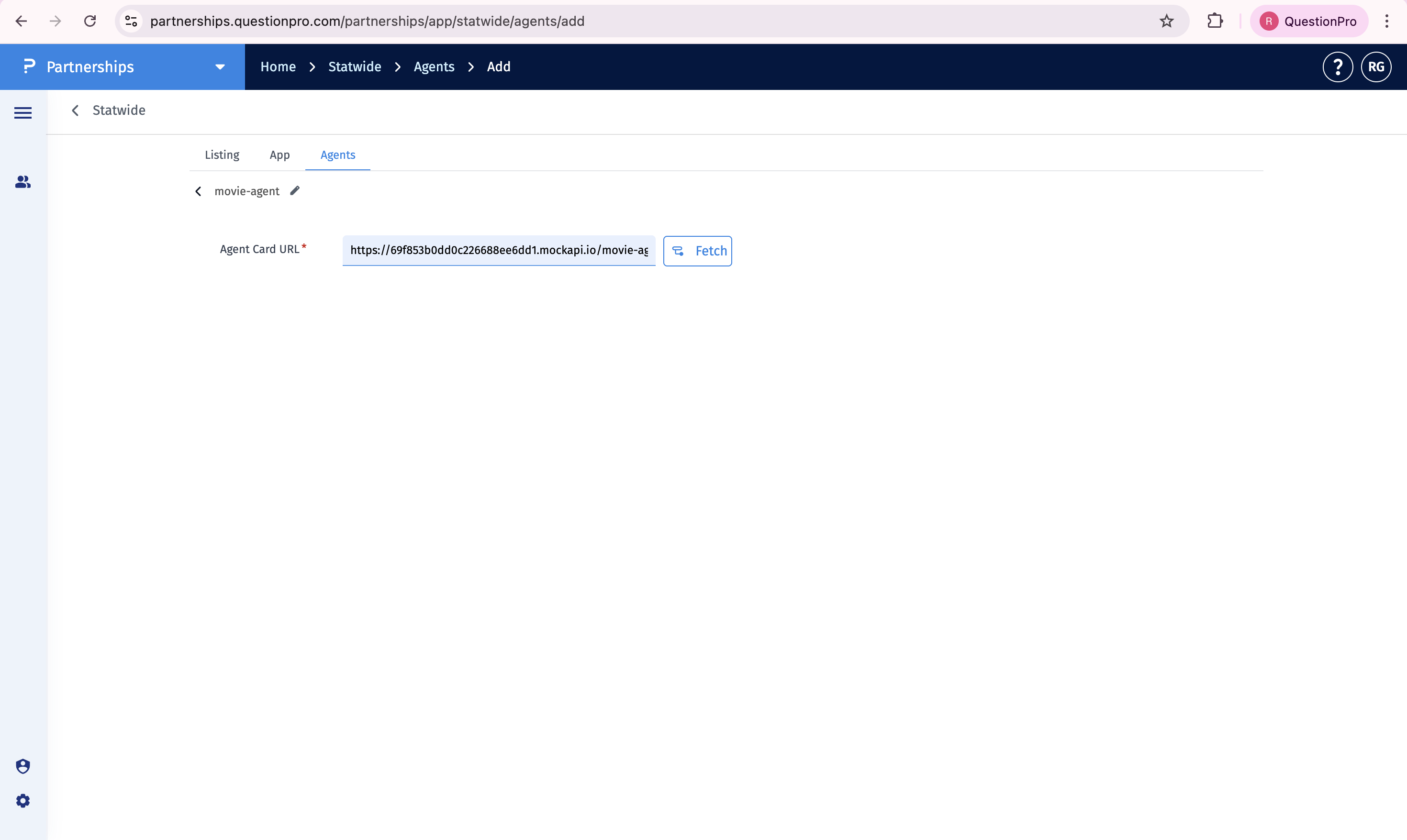Open the help question mark icon
The image size is (1407, 840).
(x=1337, y=67)
